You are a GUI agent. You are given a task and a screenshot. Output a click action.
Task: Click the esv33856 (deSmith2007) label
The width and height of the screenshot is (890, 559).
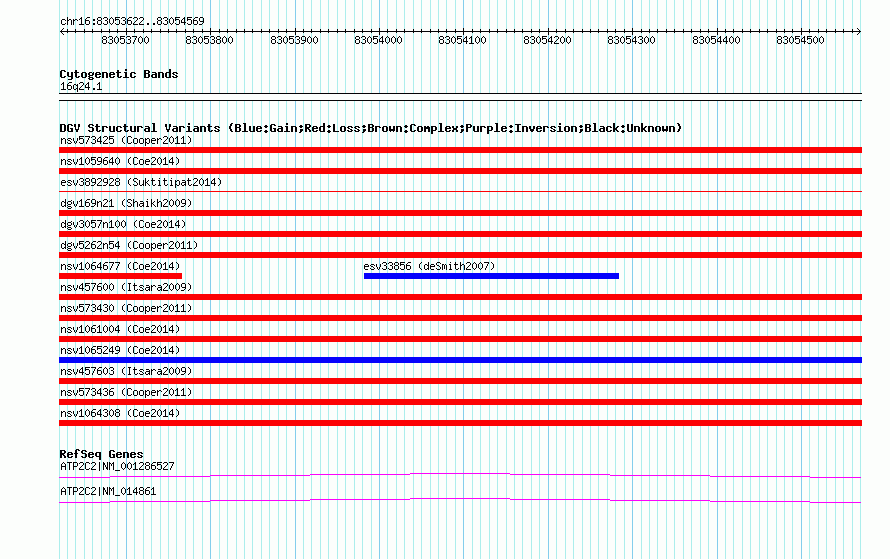tap(429, 266)
